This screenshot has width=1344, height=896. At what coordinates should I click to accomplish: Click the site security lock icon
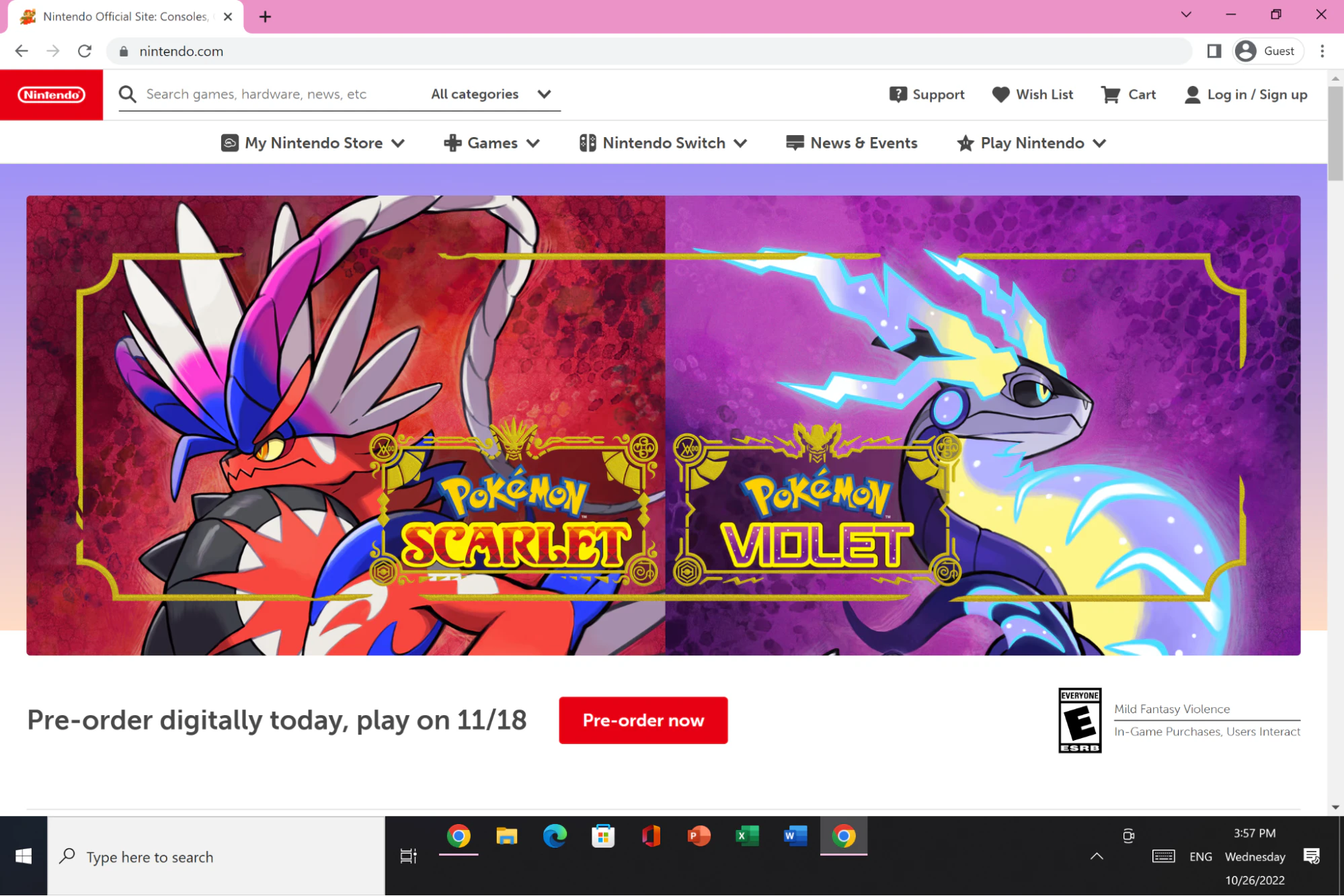point(123,51)
